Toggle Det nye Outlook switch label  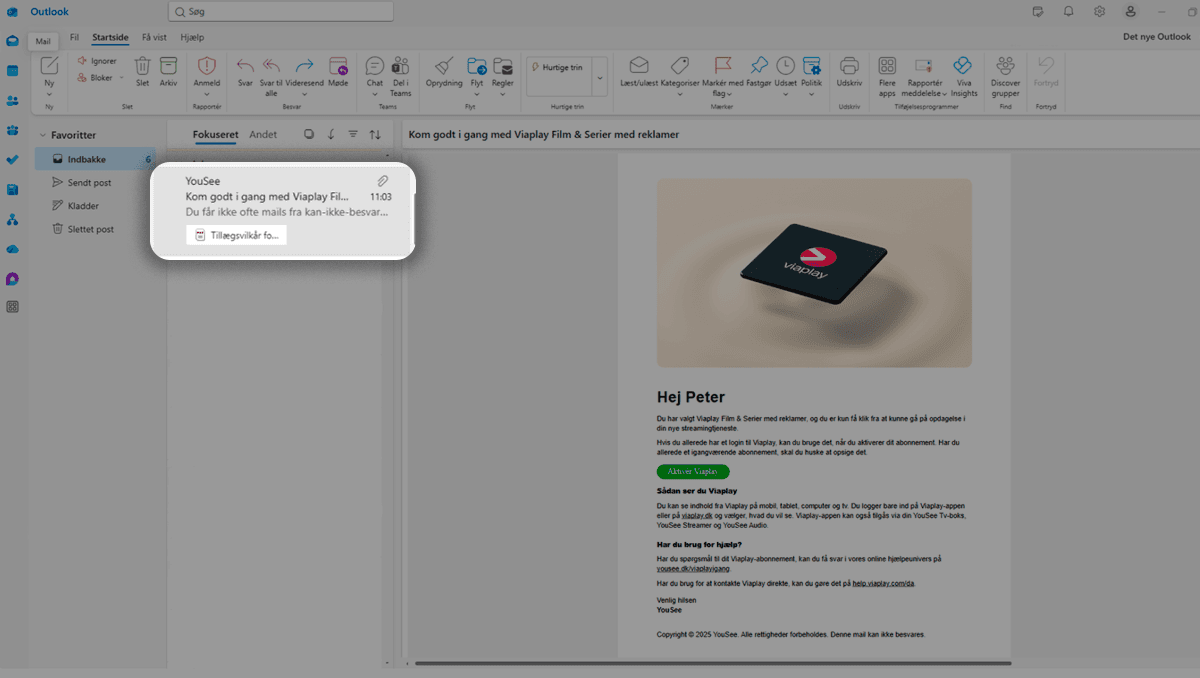click(1157, 37)
